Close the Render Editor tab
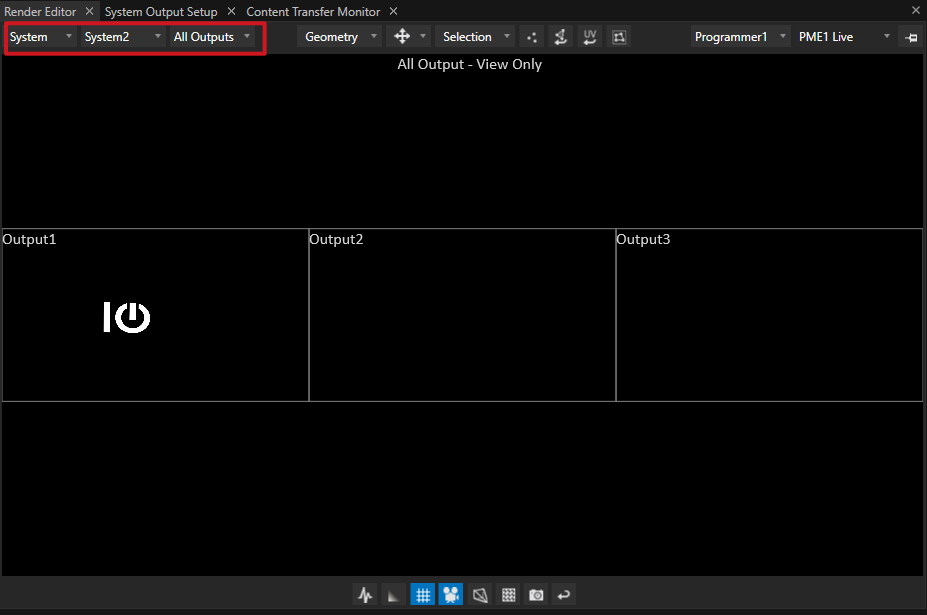927x615 pixels. click(89, 11)
